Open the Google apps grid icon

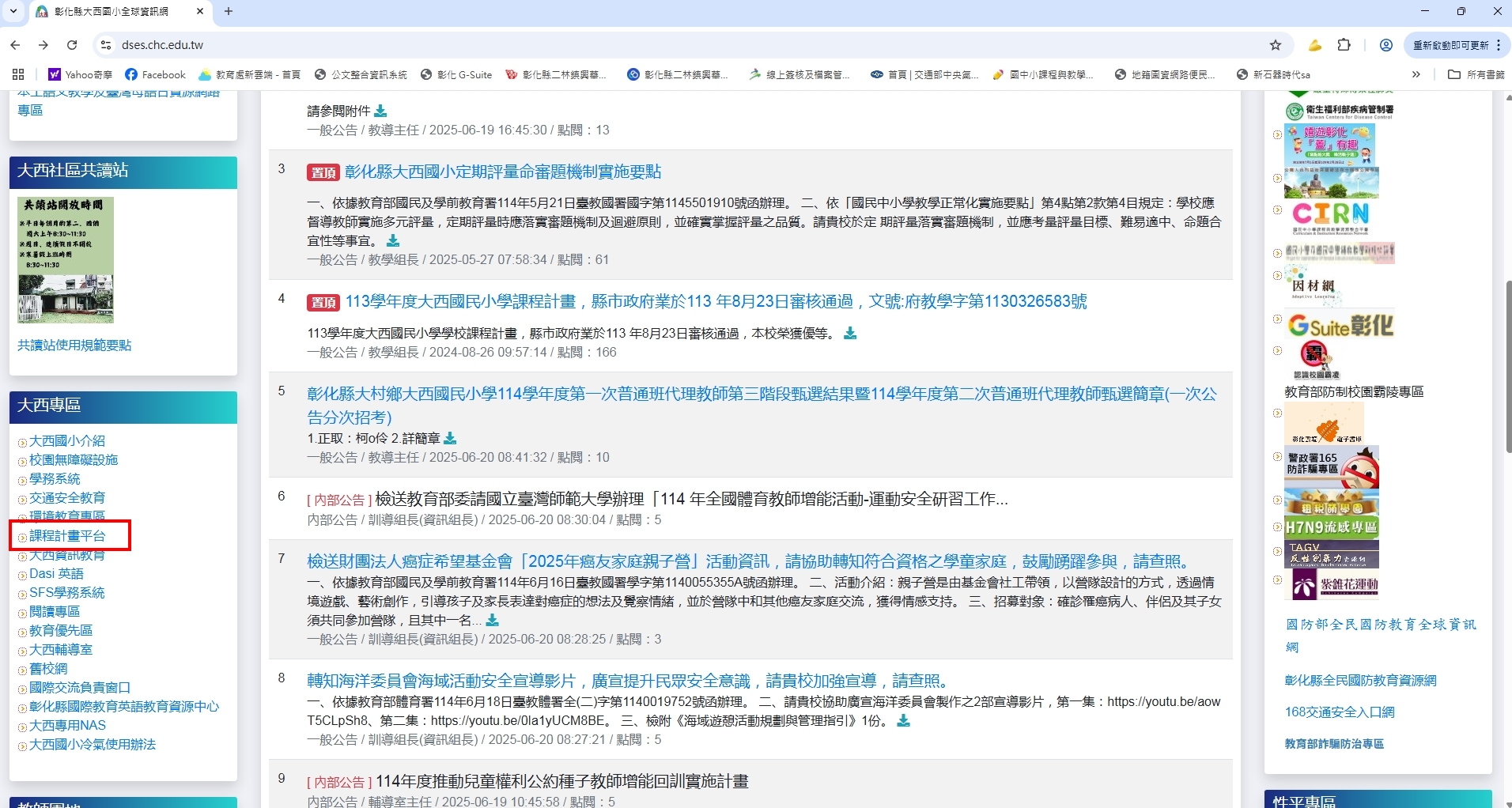pos(18,74)
